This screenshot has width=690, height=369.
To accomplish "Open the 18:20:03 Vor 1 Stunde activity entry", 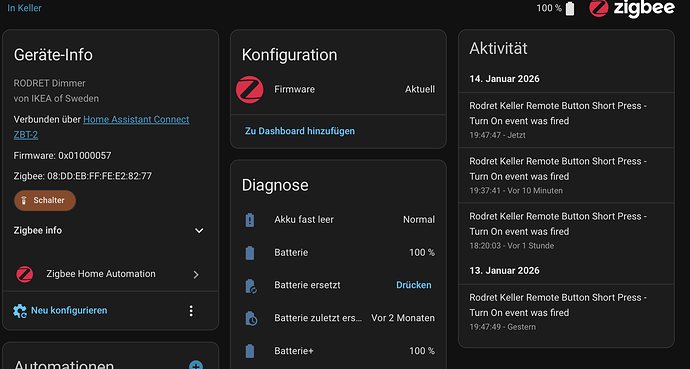I will 566,230.
